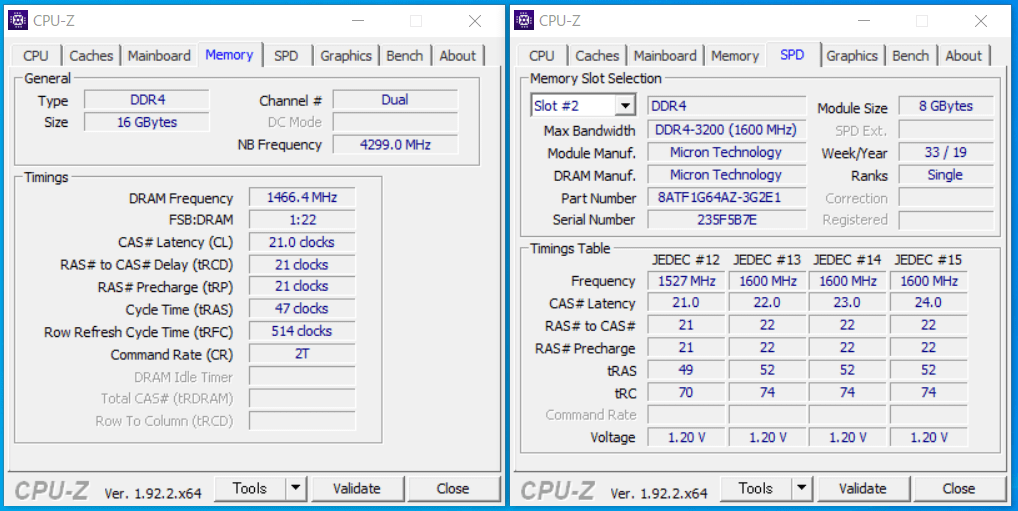
Task: Open Tools dropdown arrow in right window
Action: 802,488
